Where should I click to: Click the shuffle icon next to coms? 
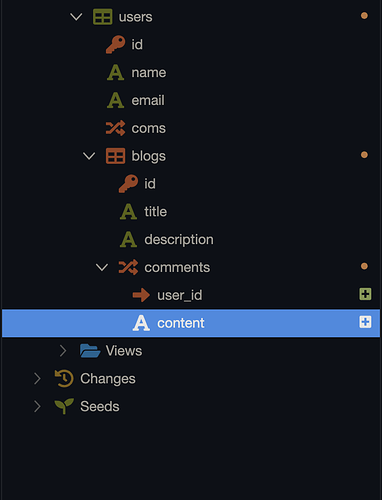click(115, 128)
